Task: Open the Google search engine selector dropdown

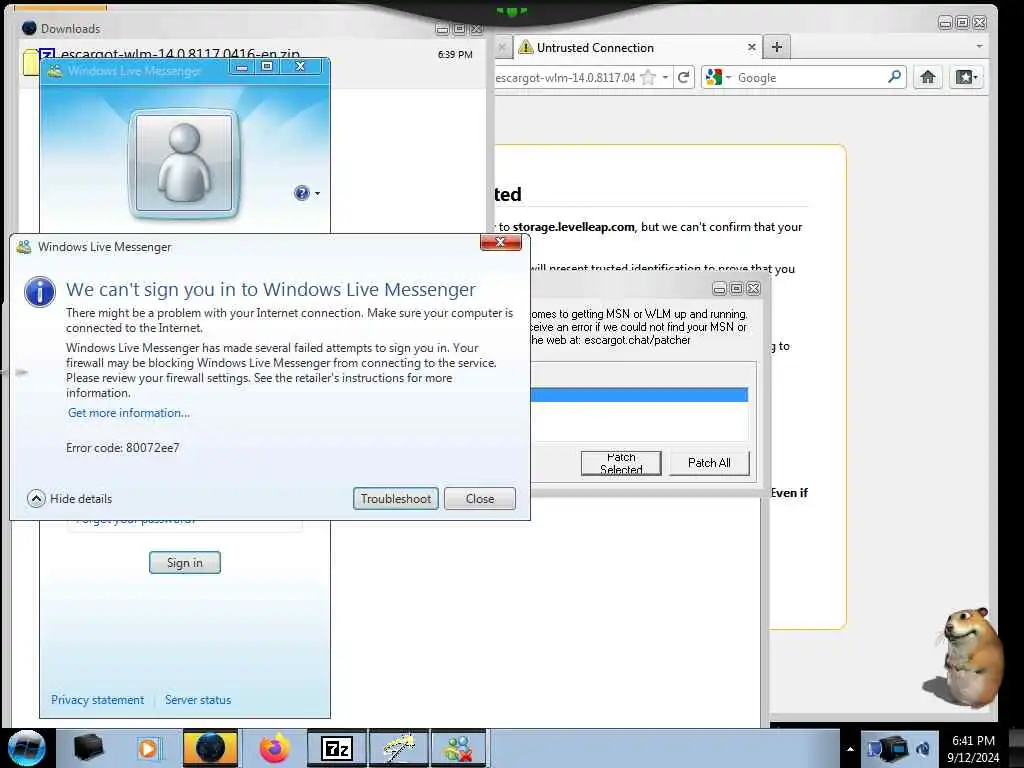Action: (x=718, y=77)
